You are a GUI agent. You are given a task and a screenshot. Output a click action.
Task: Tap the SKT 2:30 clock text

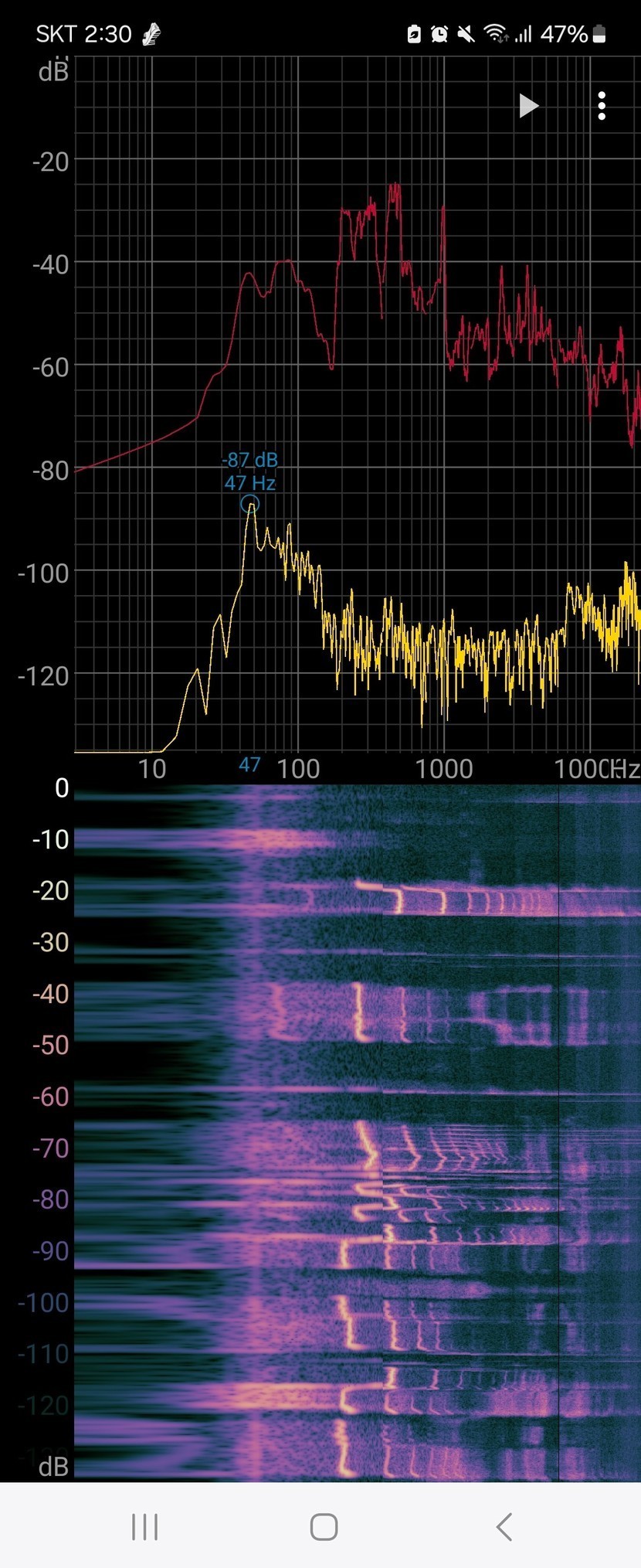pos(83,34)
